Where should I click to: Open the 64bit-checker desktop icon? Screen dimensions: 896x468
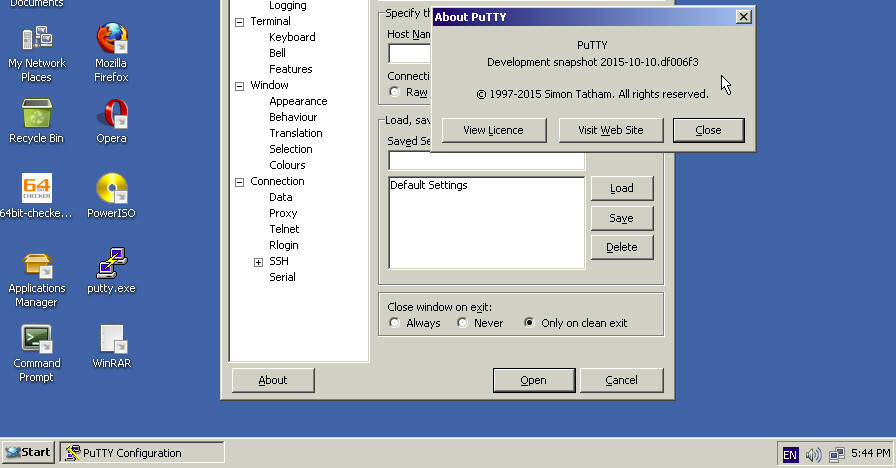click(37, 196)
